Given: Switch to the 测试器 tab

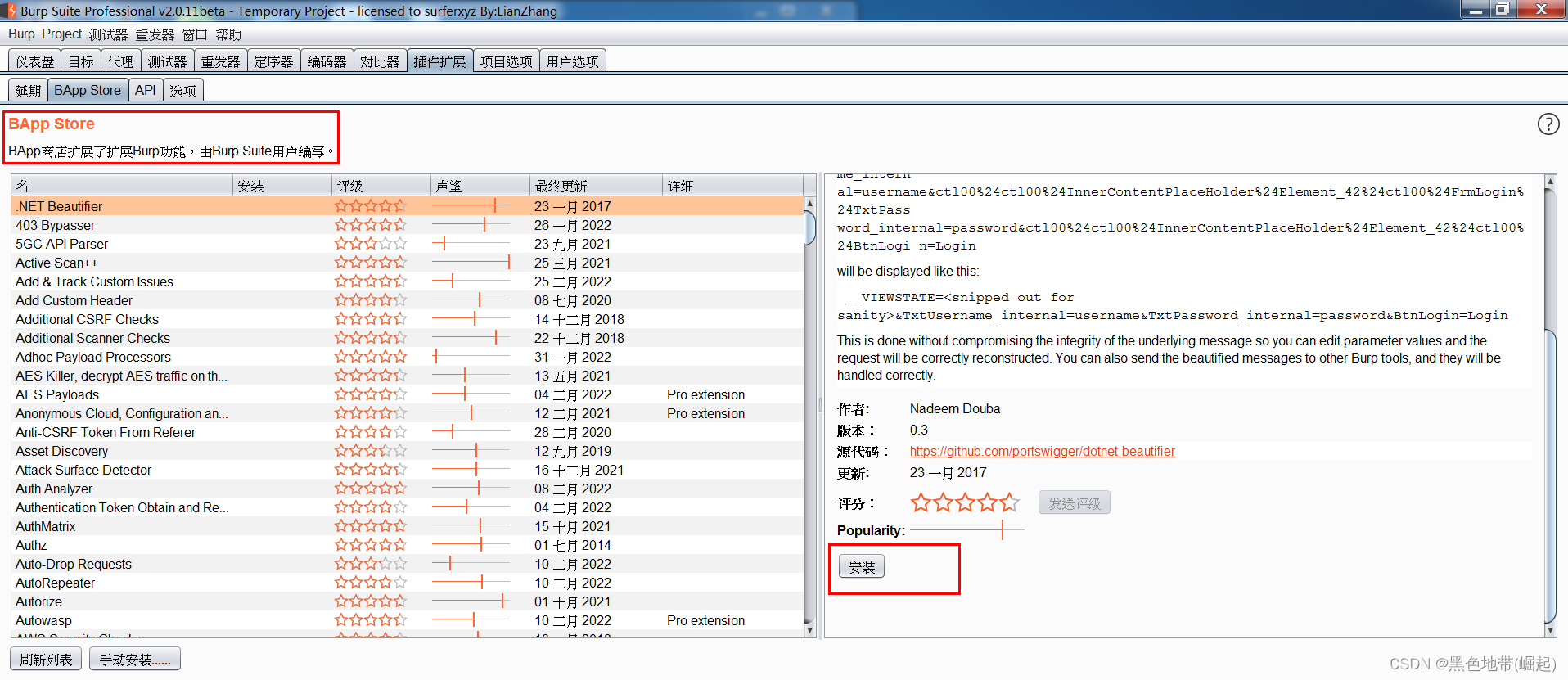Looking at the screenshot, I should coord(167,61).
